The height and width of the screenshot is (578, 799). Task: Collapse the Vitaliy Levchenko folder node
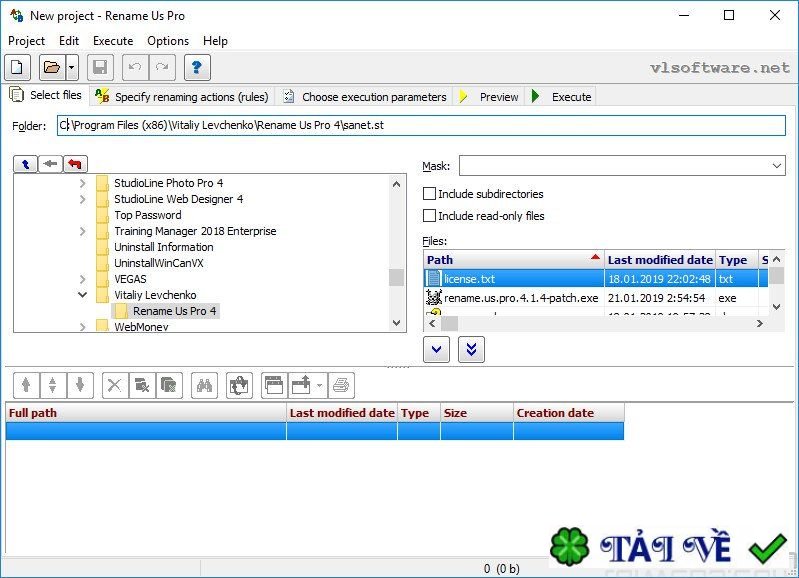[83, 295]
